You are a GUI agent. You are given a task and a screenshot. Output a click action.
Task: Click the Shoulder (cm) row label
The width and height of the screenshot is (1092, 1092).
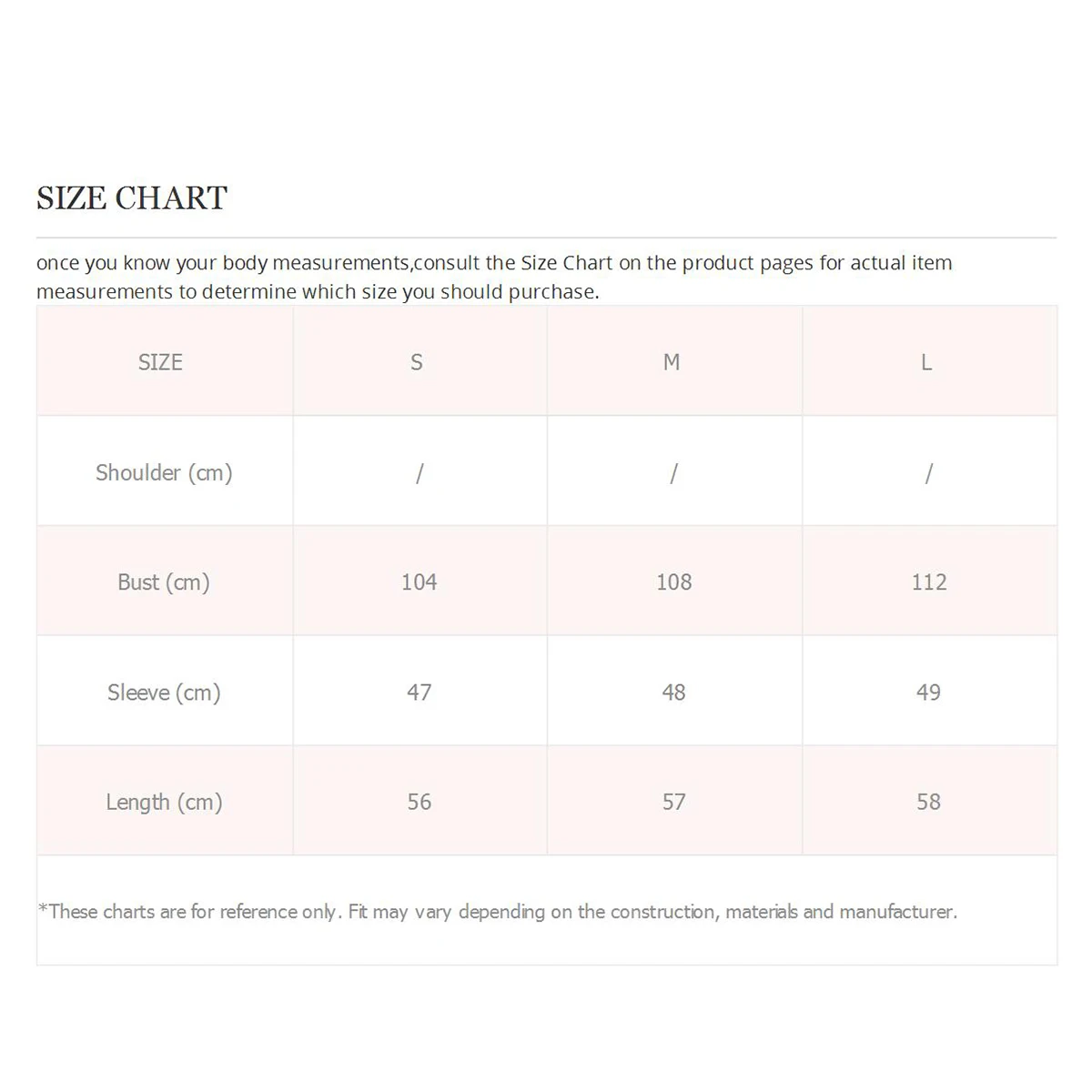pyautogui.click(x=164, y=472)
